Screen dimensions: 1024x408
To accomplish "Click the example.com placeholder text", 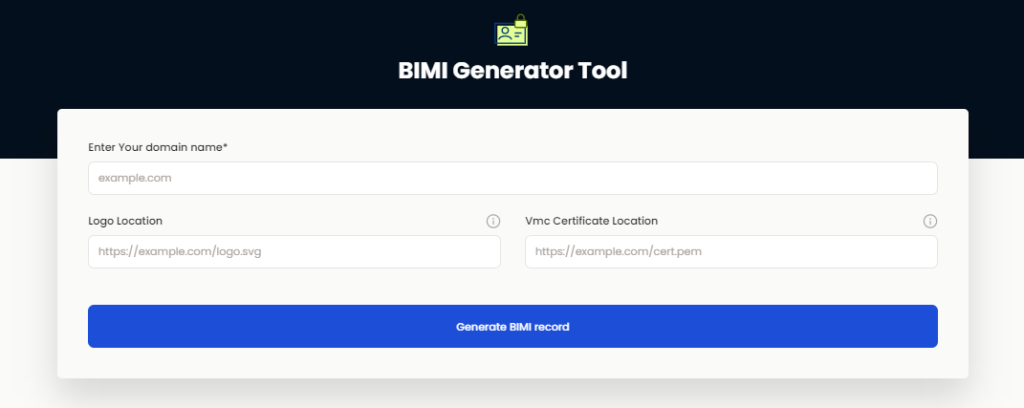I will [135, 178].
